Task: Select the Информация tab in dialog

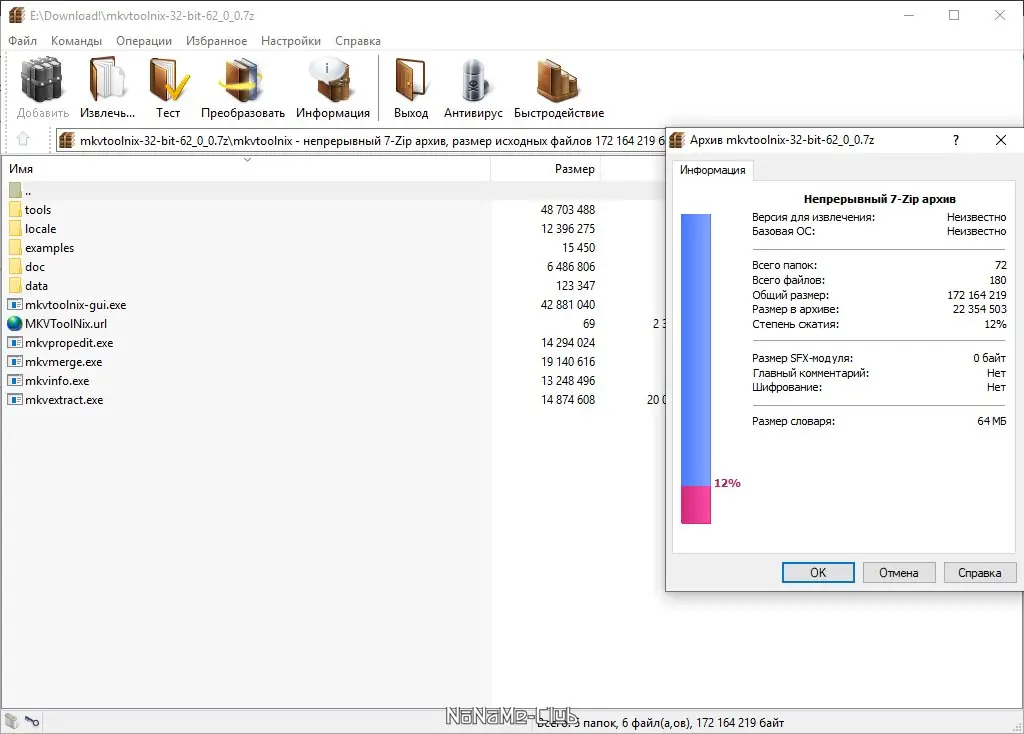Action: (x=712, y=170)
